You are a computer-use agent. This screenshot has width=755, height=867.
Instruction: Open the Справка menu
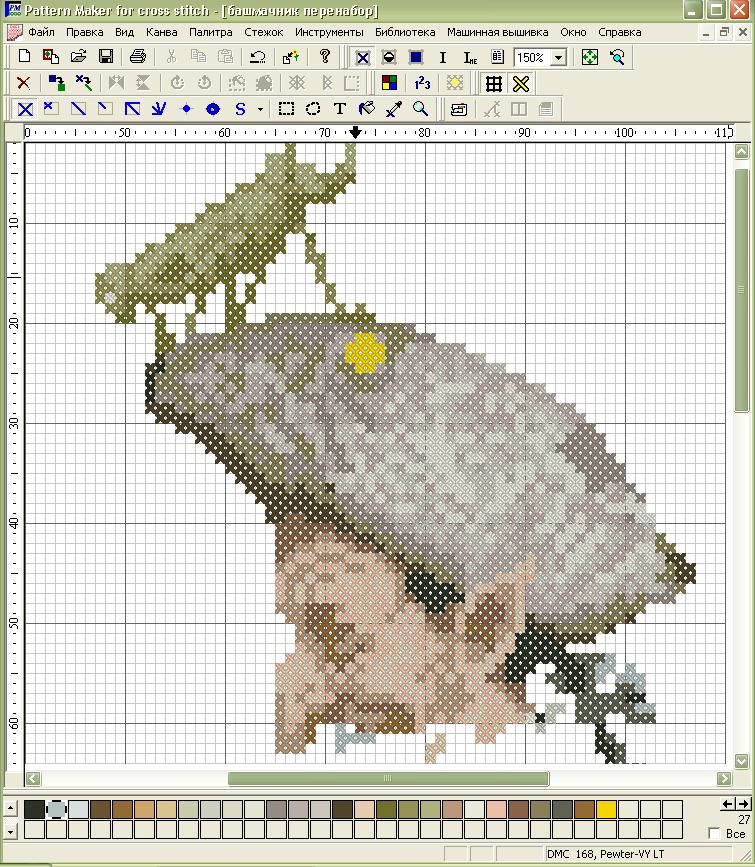pos(619,32)
